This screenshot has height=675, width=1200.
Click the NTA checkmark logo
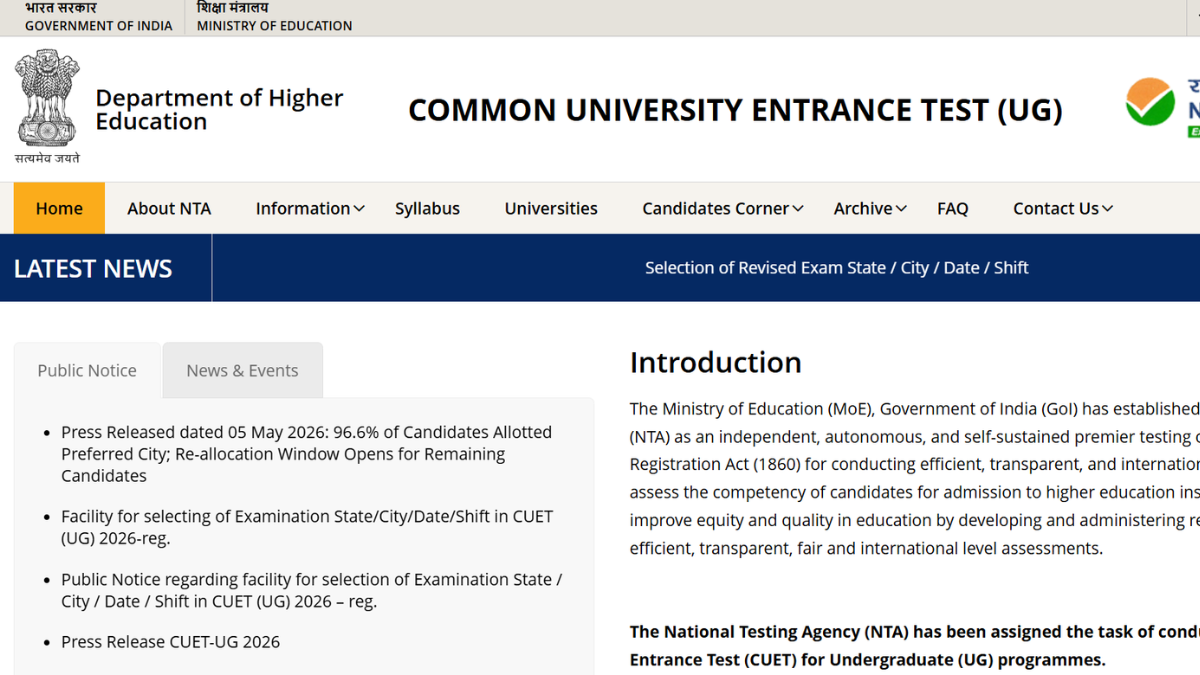click(x=1150, y=102)
